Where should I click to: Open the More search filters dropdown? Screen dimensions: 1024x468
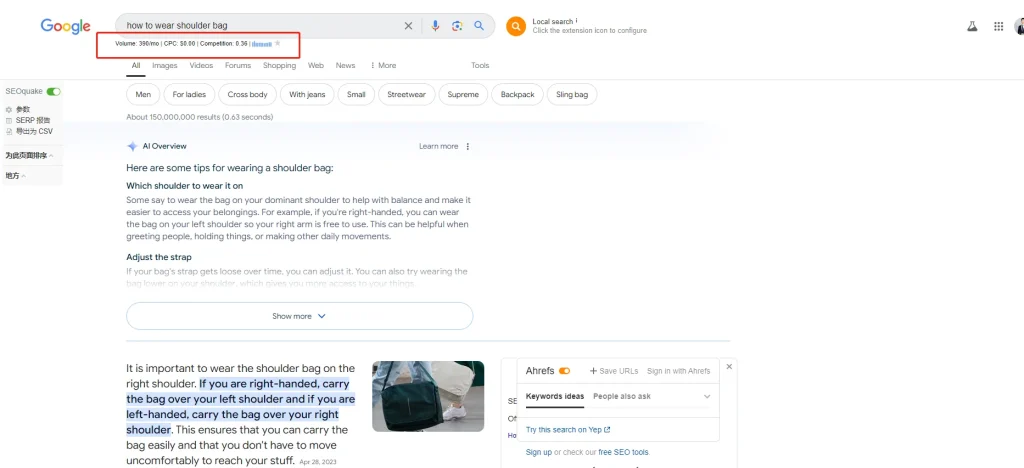tap(383, 65)
